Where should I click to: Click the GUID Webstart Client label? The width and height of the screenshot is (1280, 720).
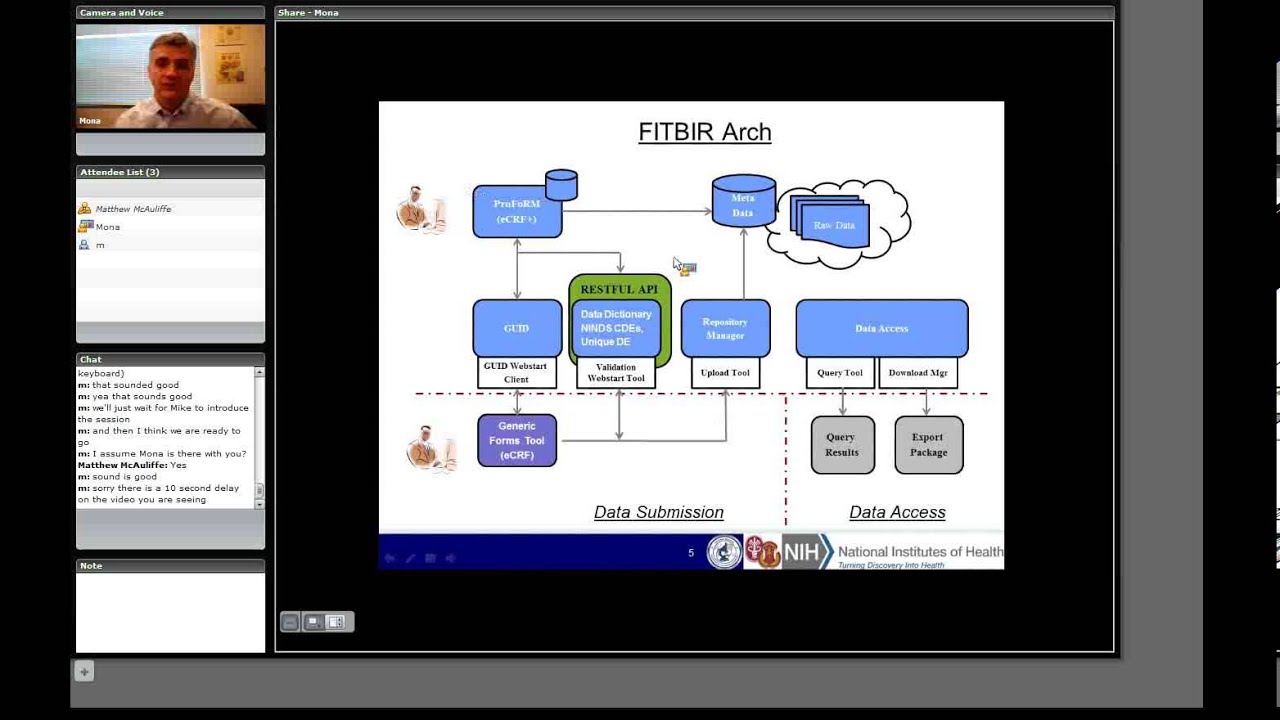coord(516,373)
